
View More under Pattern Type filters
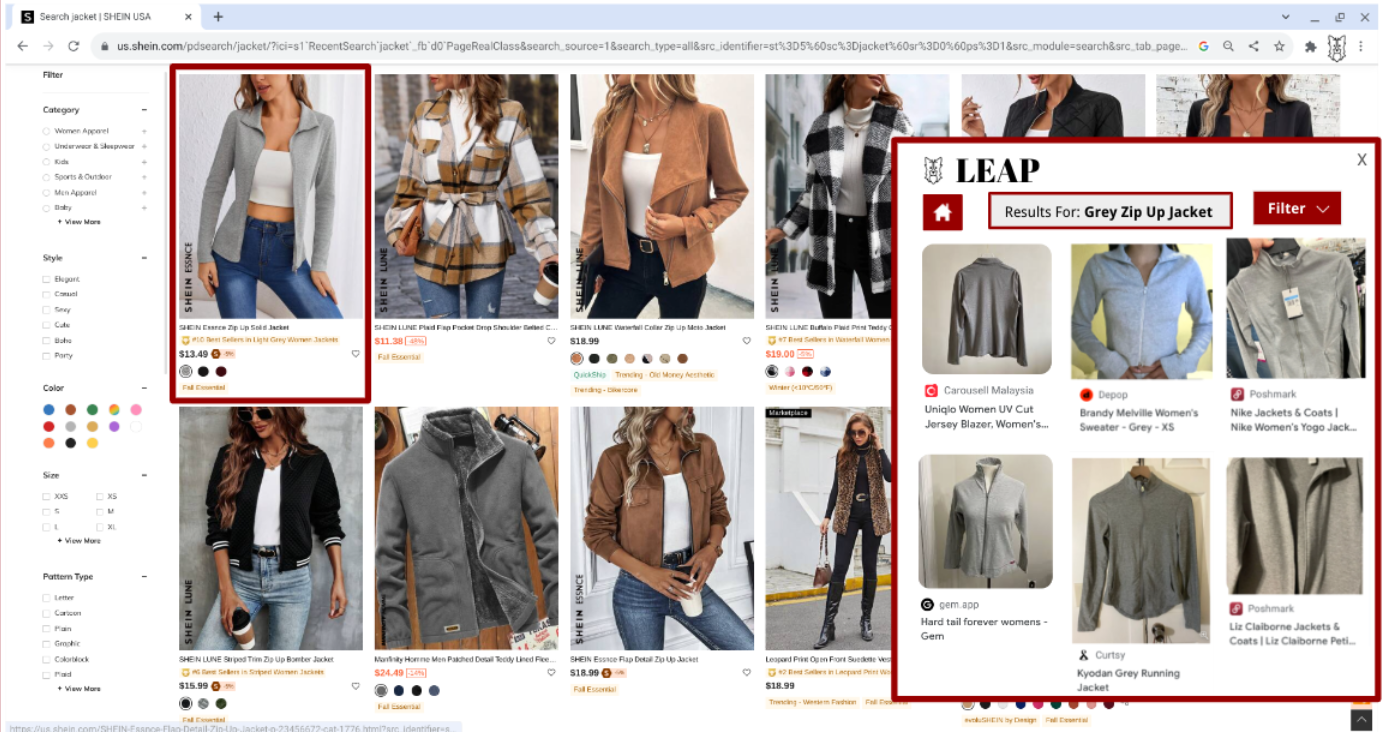[79, 689]
